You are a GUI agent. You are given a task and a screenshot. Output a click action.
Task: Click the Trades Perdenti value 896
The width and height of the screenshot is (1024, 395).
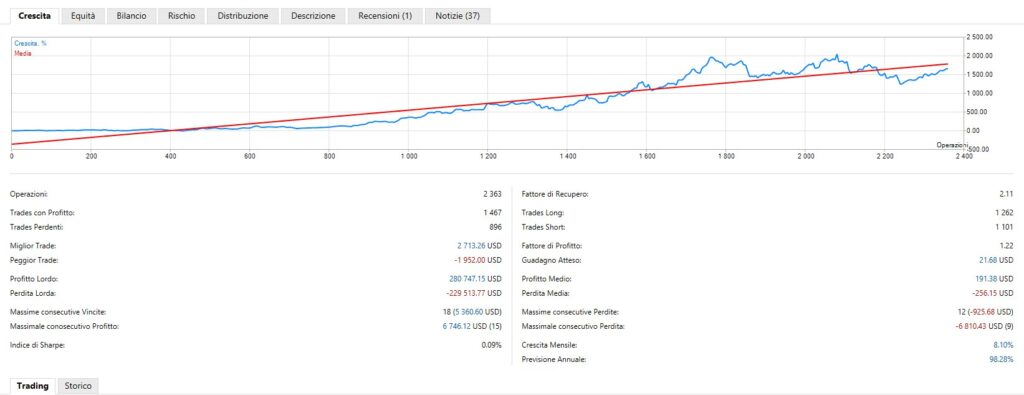pos(496,227)
